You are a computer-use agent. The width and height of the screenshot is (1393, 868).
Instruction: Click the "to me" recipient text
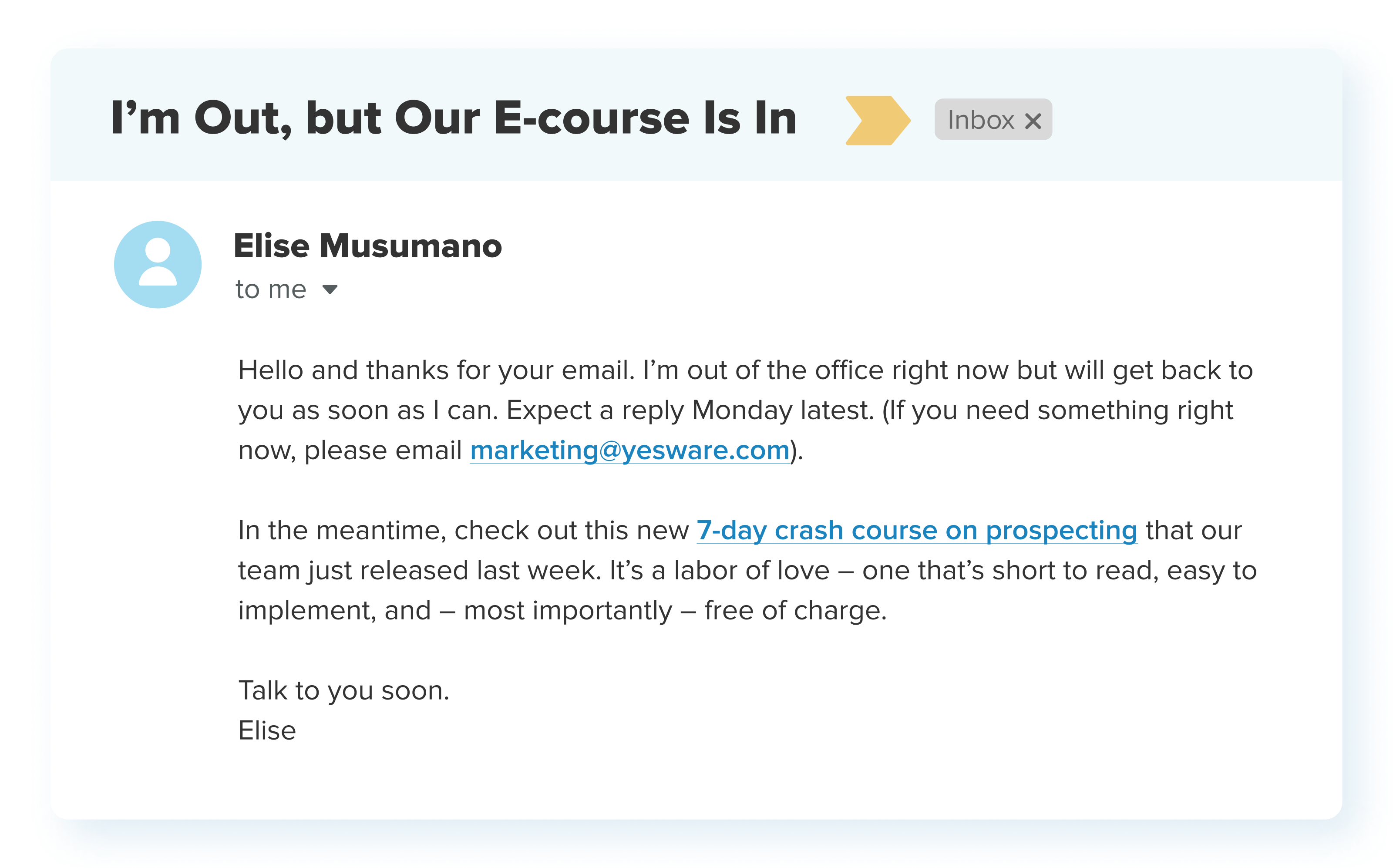point(270,289)
